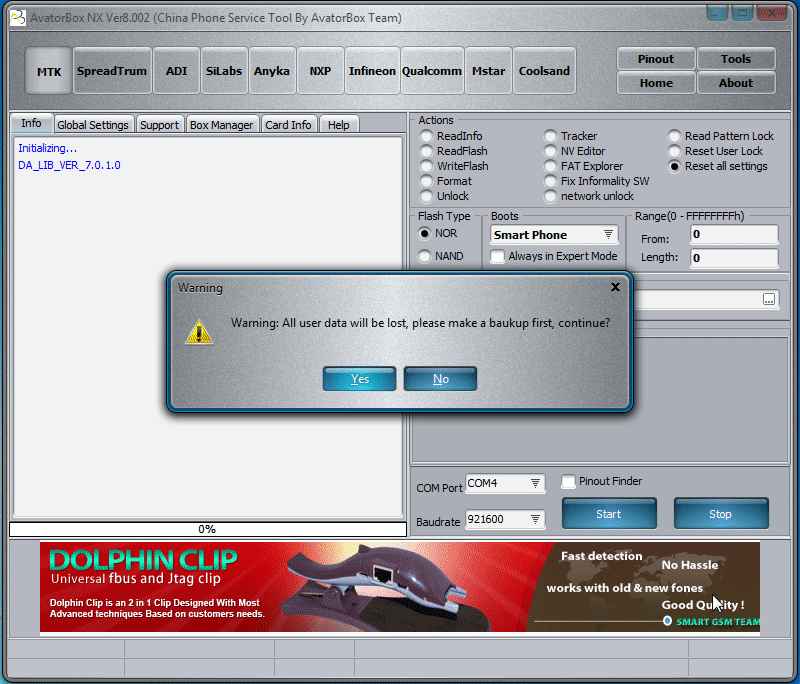This screenshot has height=684, width=800.
Task: Decline the warning with No
Action: pos(440,378)
